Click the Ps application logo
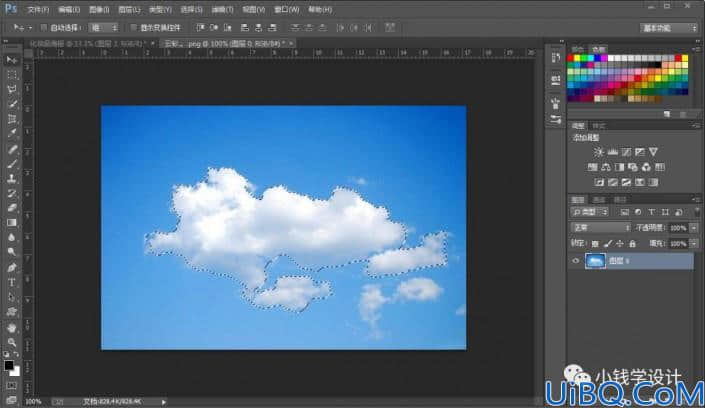The image size is (705, 408). pos(11,9)
